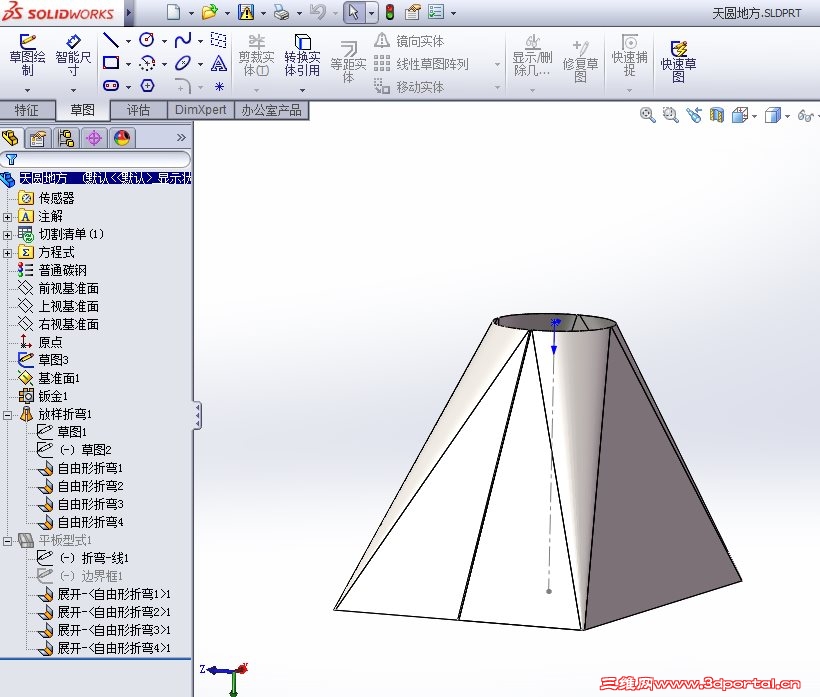Screen dimensions: 820x697
Task: Click the Rebuild traffic light icon
Action: 390,12
